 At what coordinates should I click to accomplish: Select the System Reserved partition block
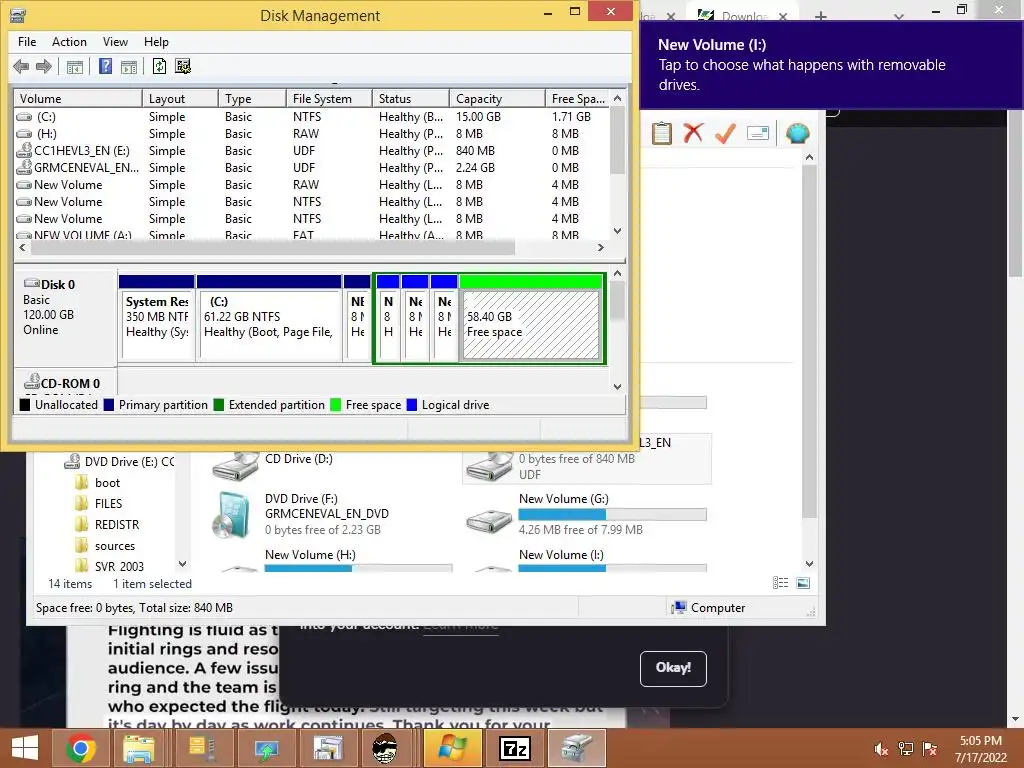[157, 319]
